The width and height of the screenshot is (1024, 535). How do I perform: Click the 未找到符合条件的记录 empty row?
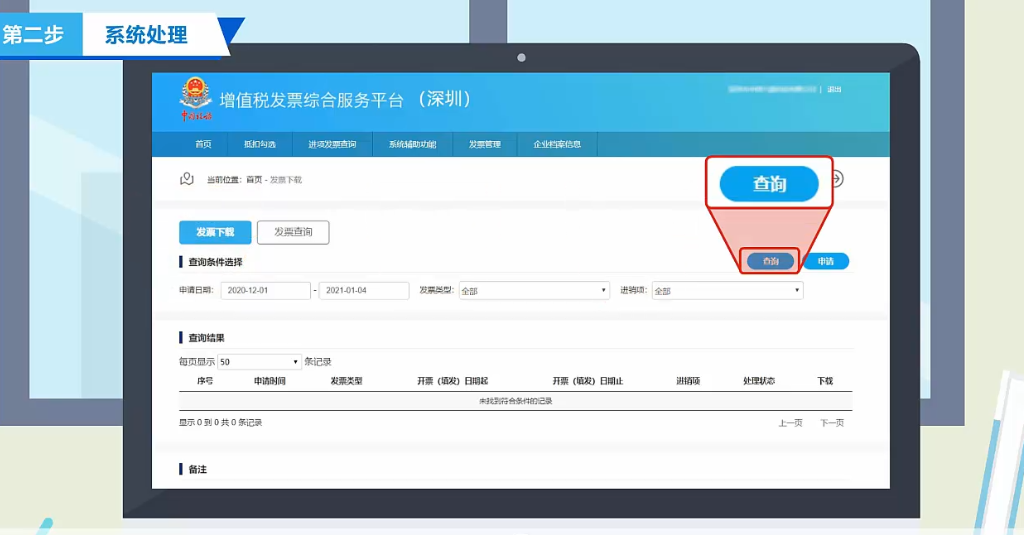click(x=516, y=401)
